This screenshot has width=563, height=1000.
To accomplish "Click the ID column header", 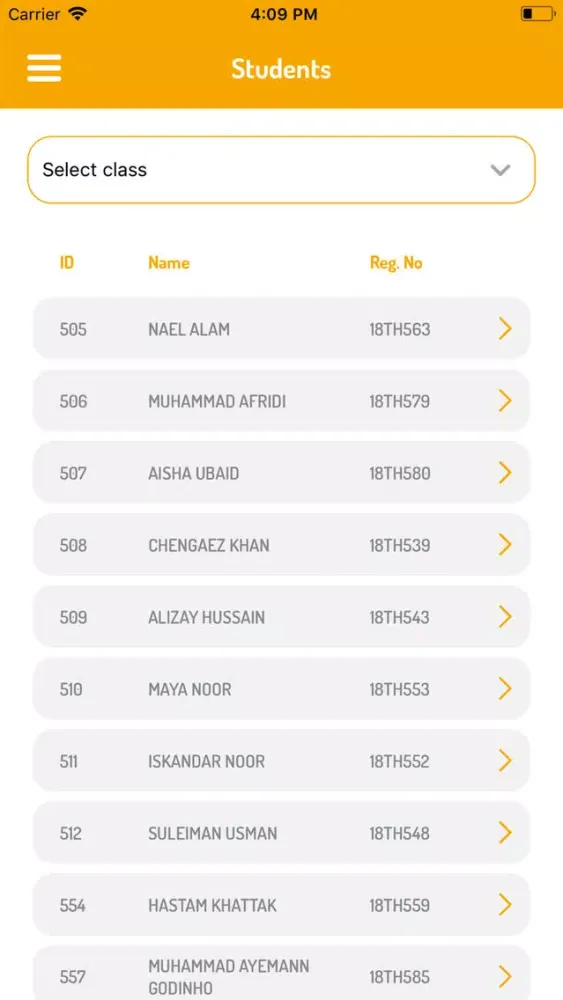I will point(67,263).
